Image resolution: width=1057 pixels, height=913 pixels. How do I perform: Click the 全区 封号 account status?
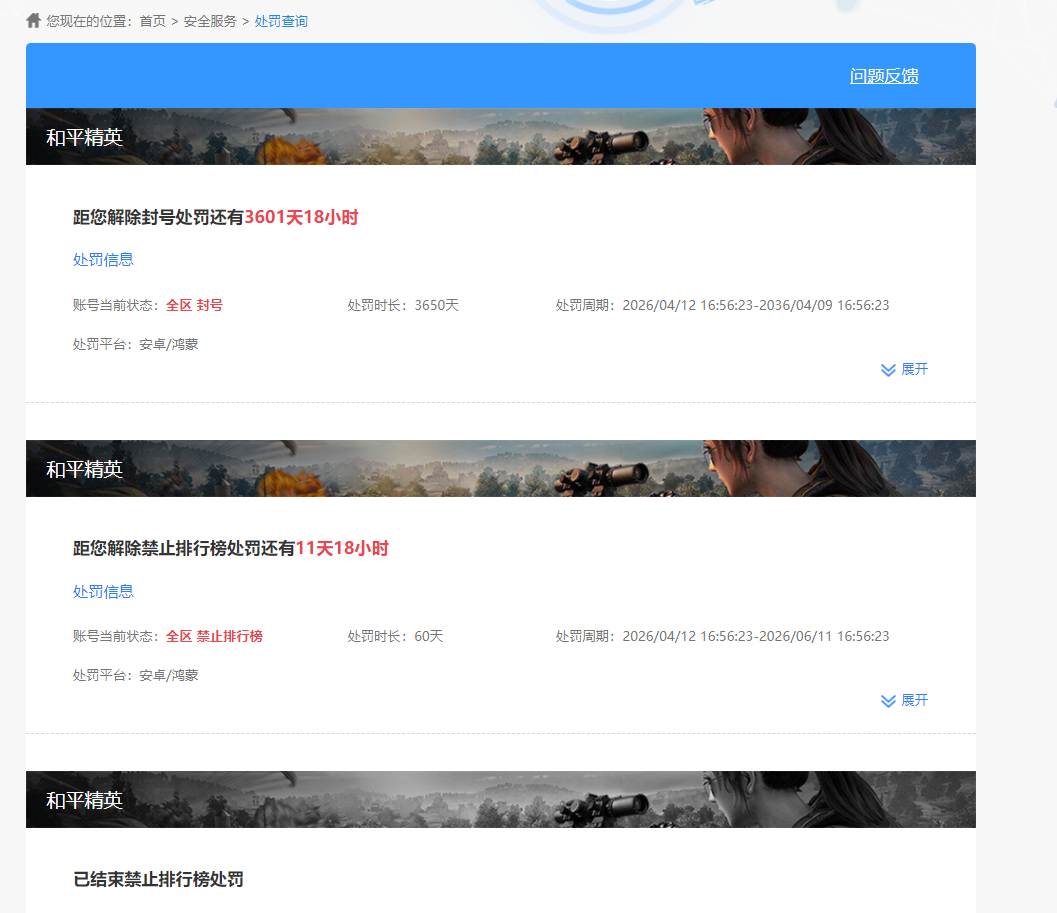click(194, 305)
